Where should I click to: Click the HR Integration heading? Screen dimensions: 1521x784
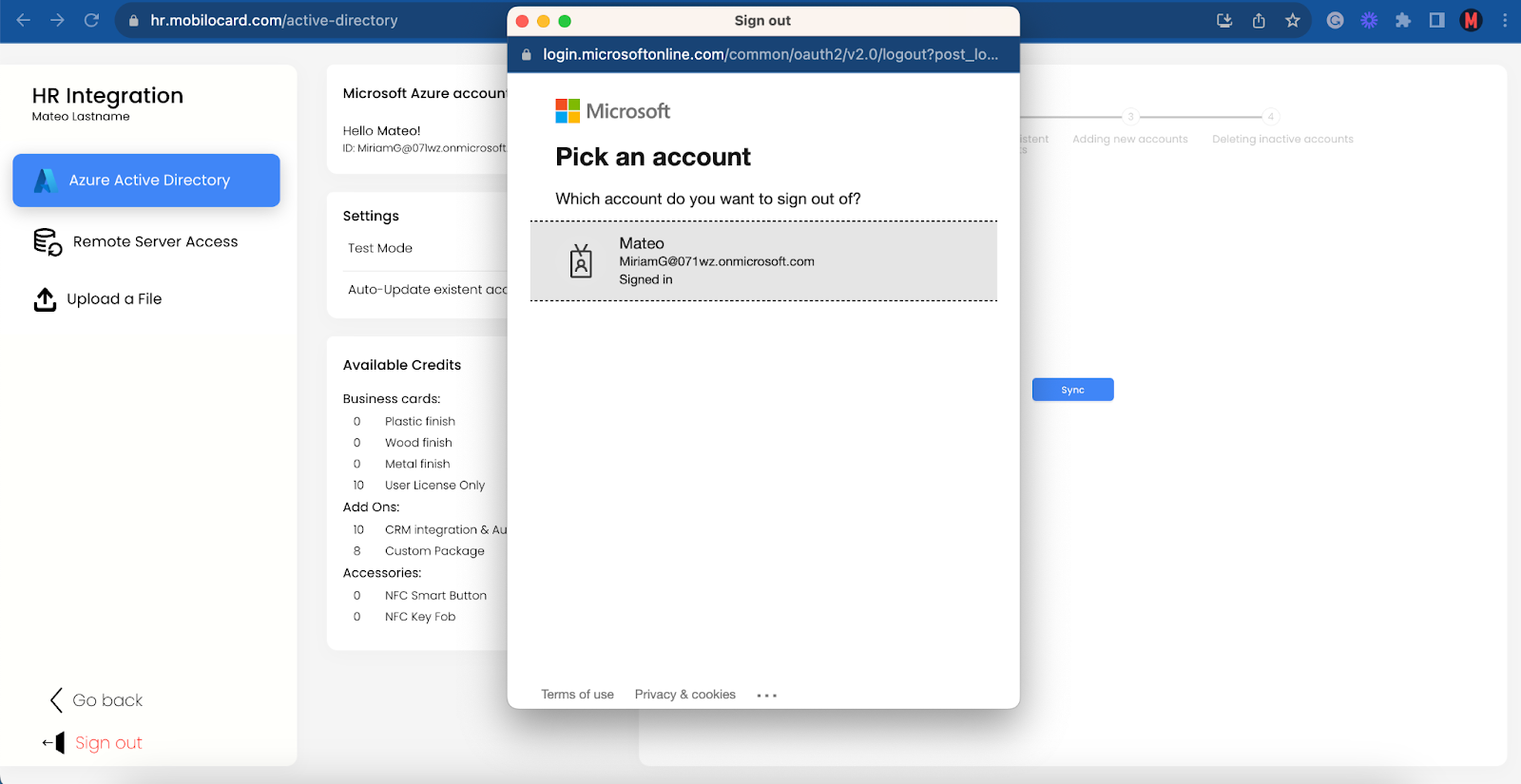coord(107,96)
